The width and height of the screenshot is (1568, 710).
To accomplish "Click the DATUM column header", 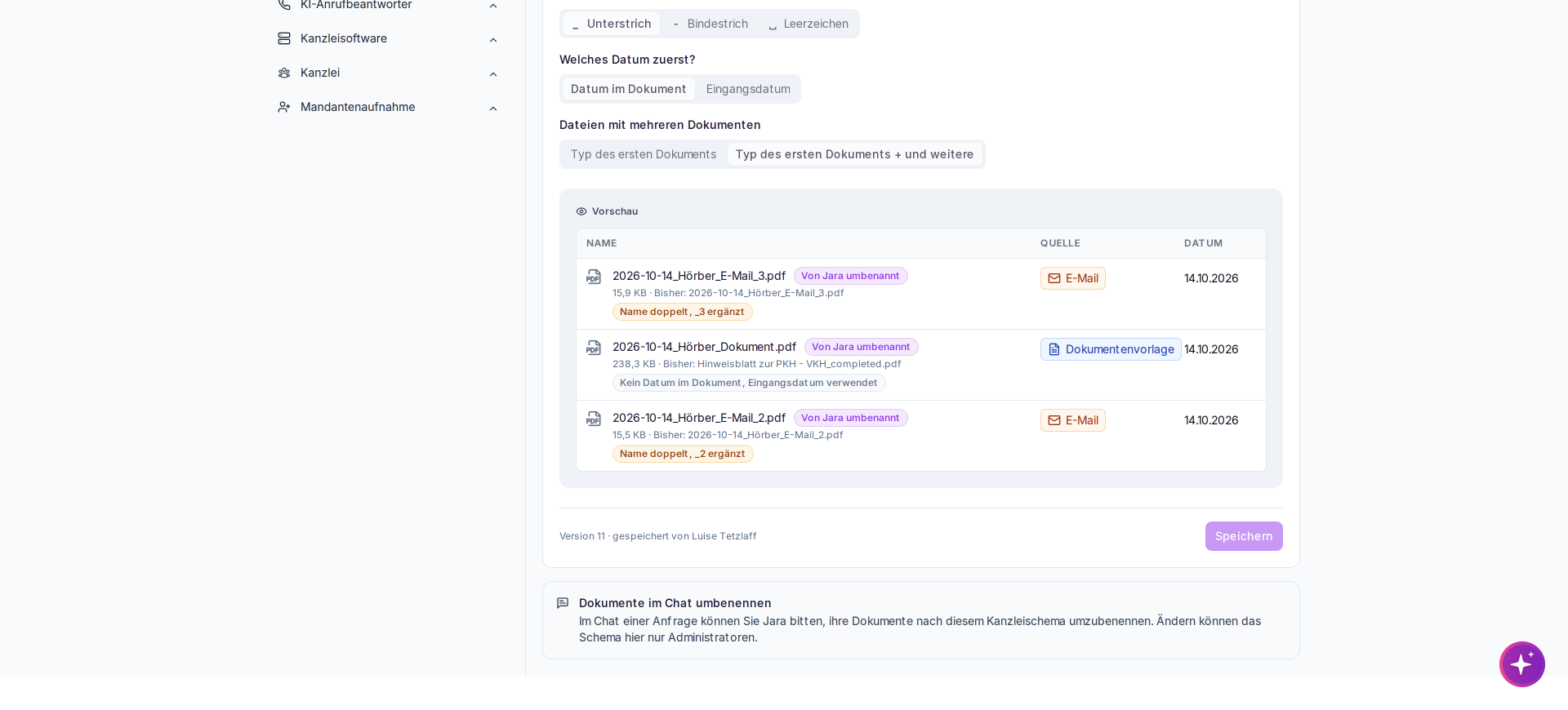I will click(1203, 243).
